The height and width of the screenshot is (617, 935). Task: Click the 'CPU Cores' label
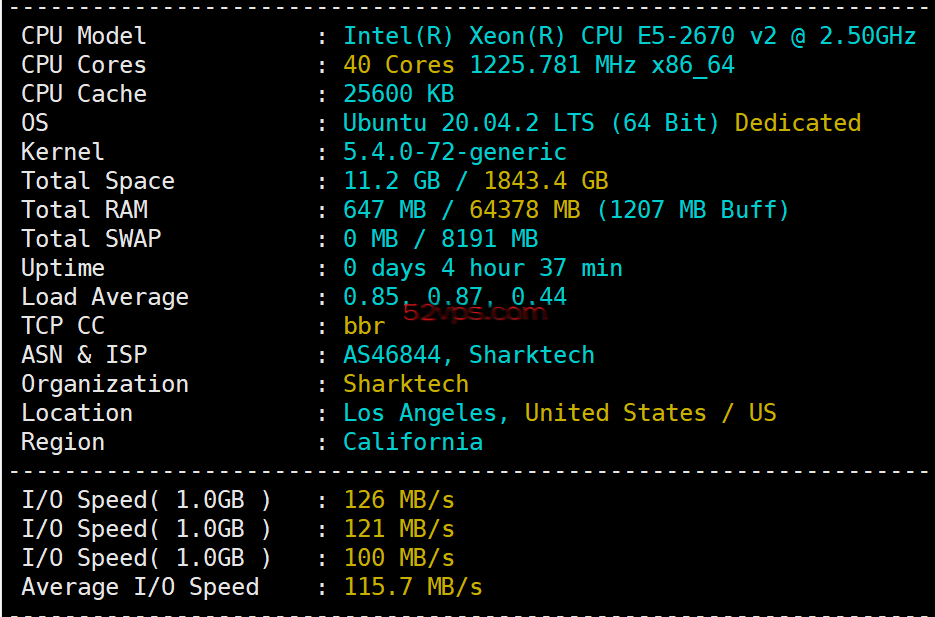tap(83, 65)
